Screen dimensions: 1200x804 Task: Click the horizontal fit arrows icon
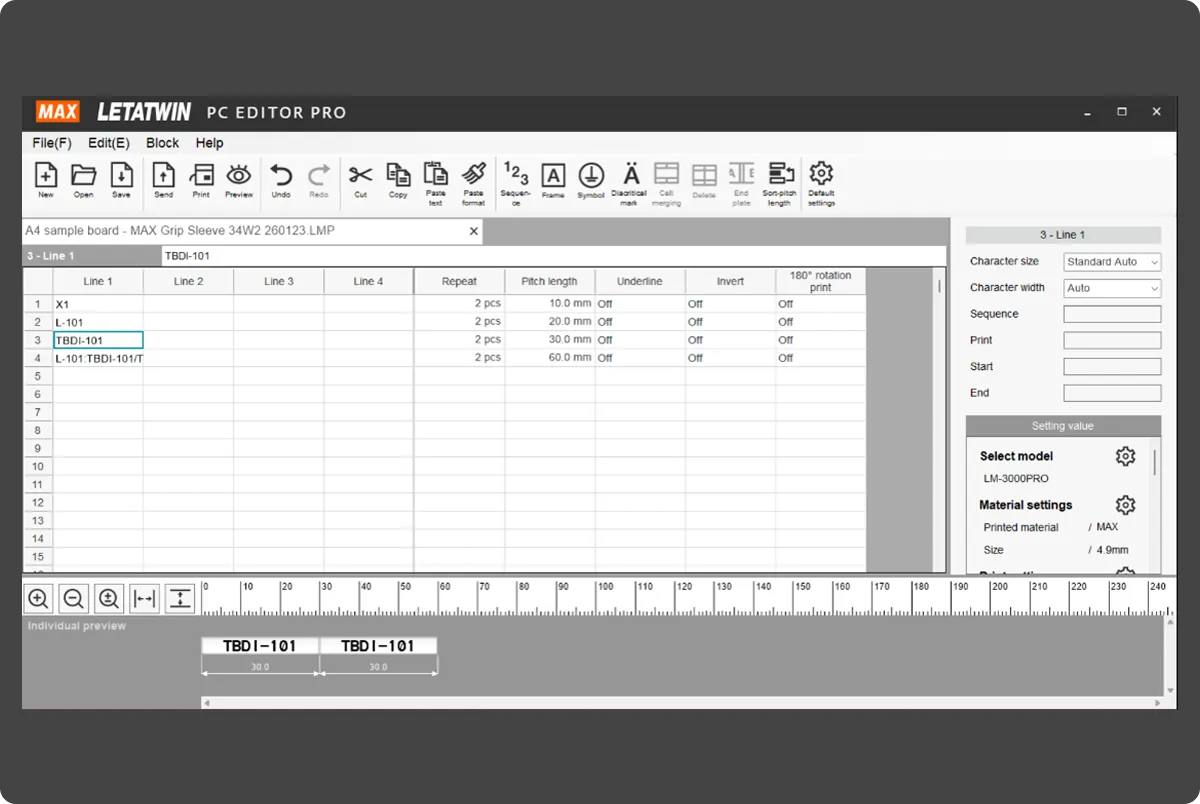(x=144, y=599)
